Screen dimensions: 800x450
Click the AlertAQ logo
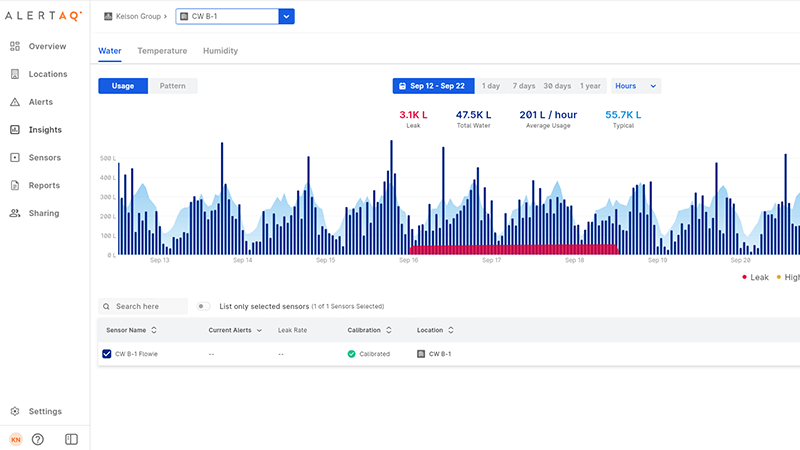43,16
